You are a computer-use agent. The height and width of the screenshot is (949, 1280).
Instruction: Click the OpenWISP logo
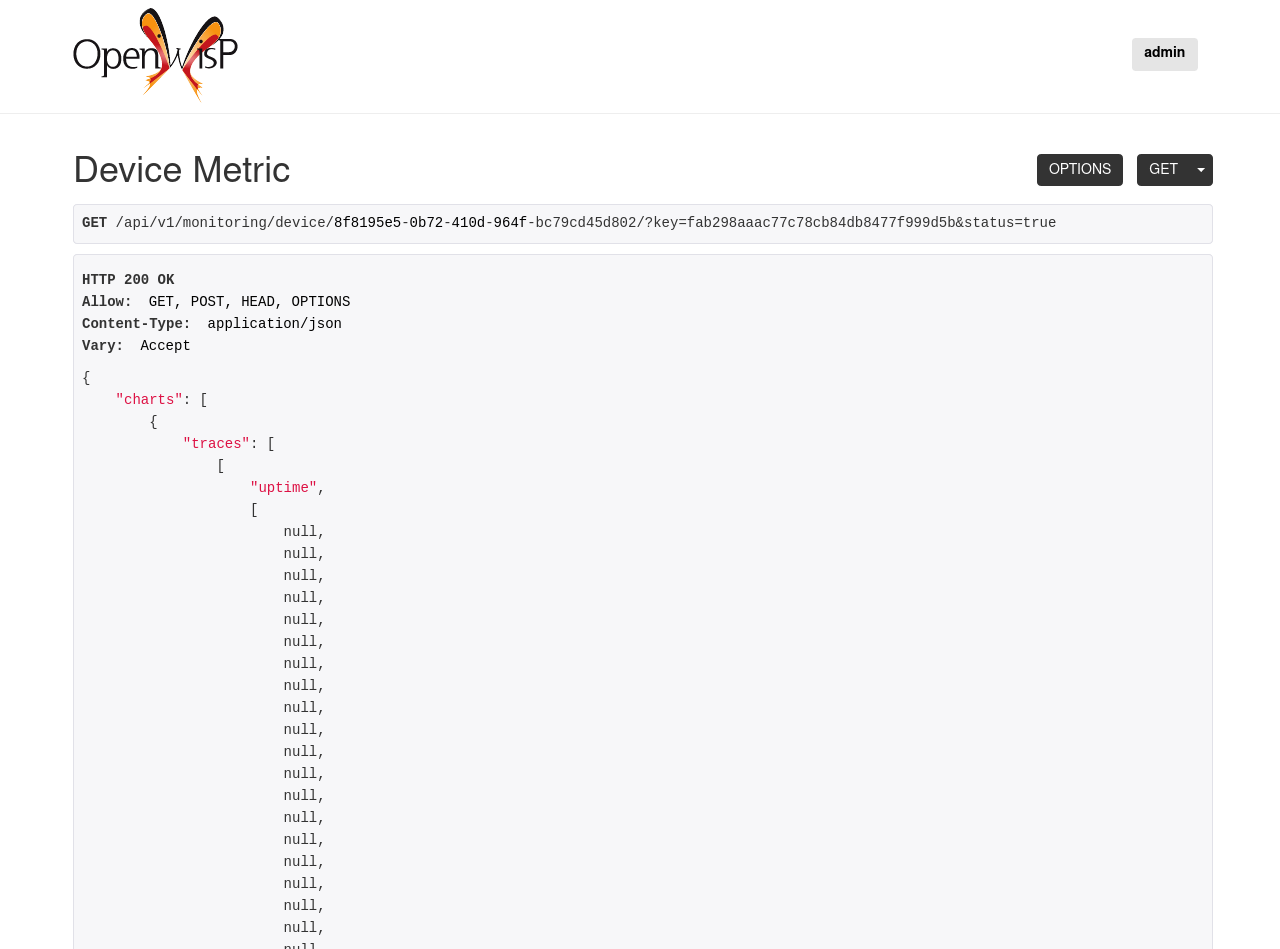click(x=155, y=55)
